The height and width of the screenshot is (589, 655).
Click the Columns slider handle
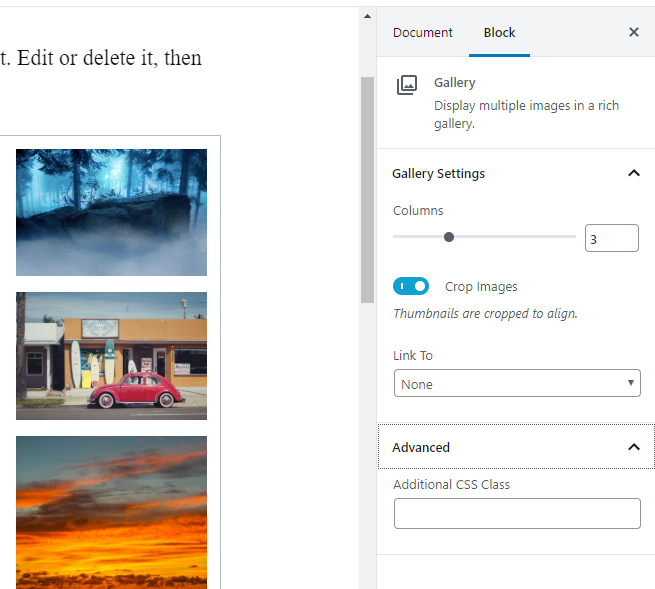(449, 237)
